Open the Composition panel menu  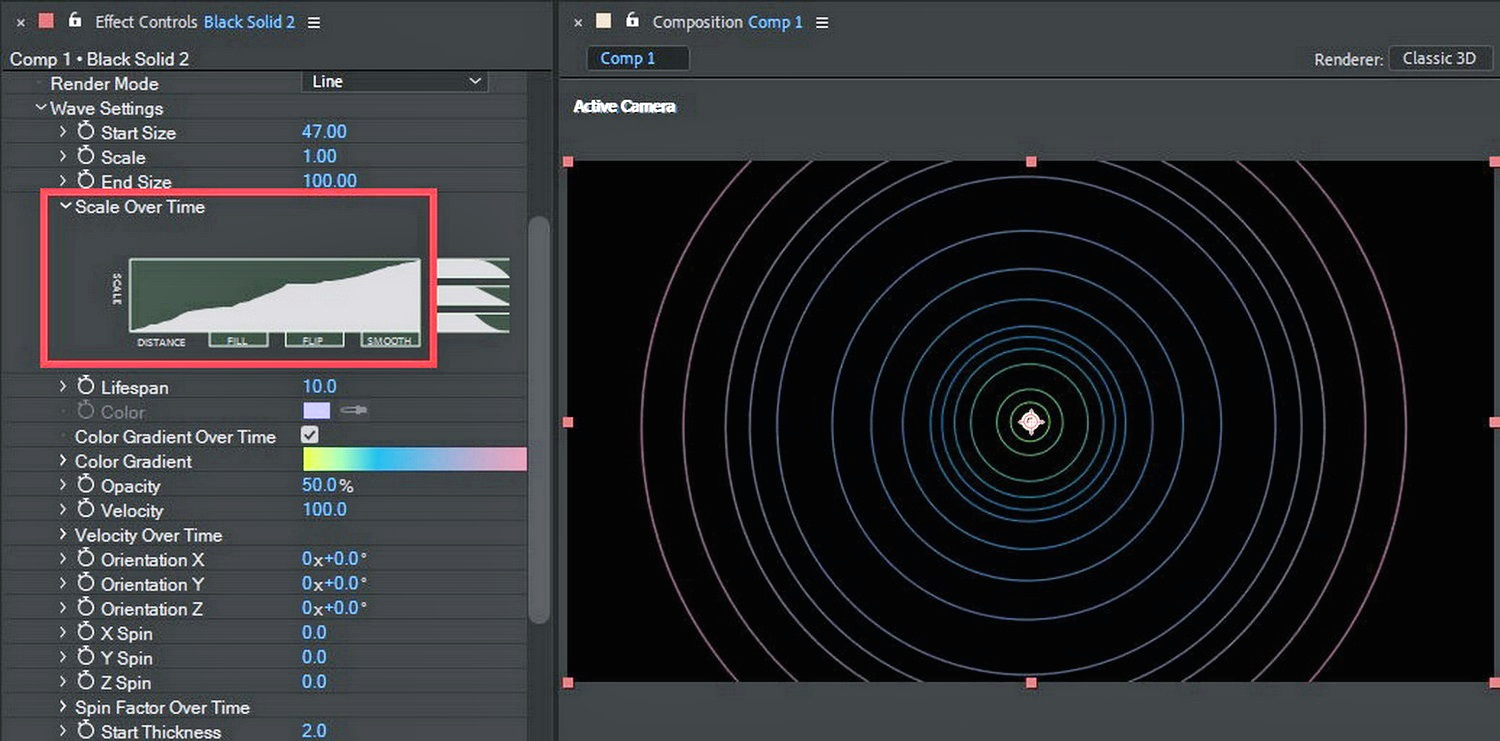(x=822, y=22)
